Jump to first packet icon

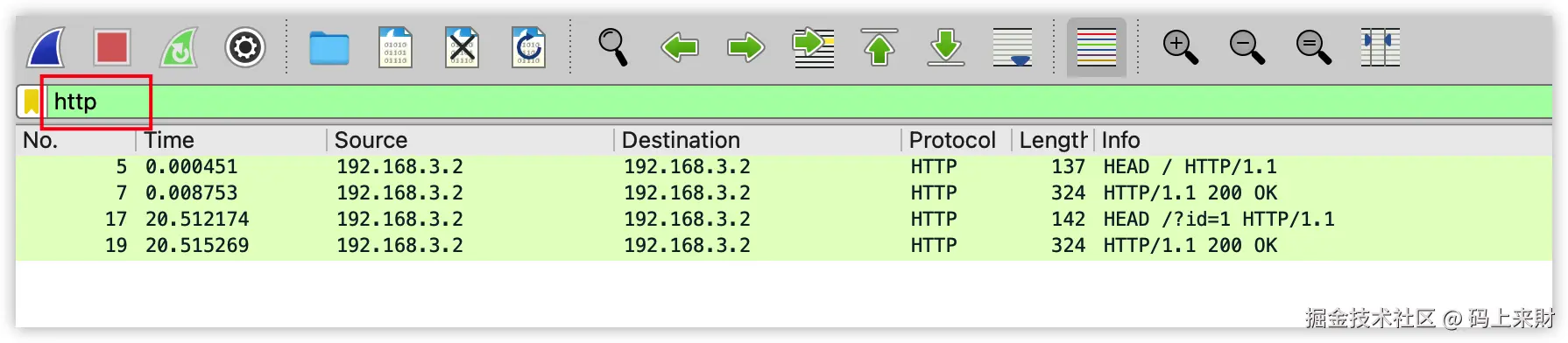(879, 46)
